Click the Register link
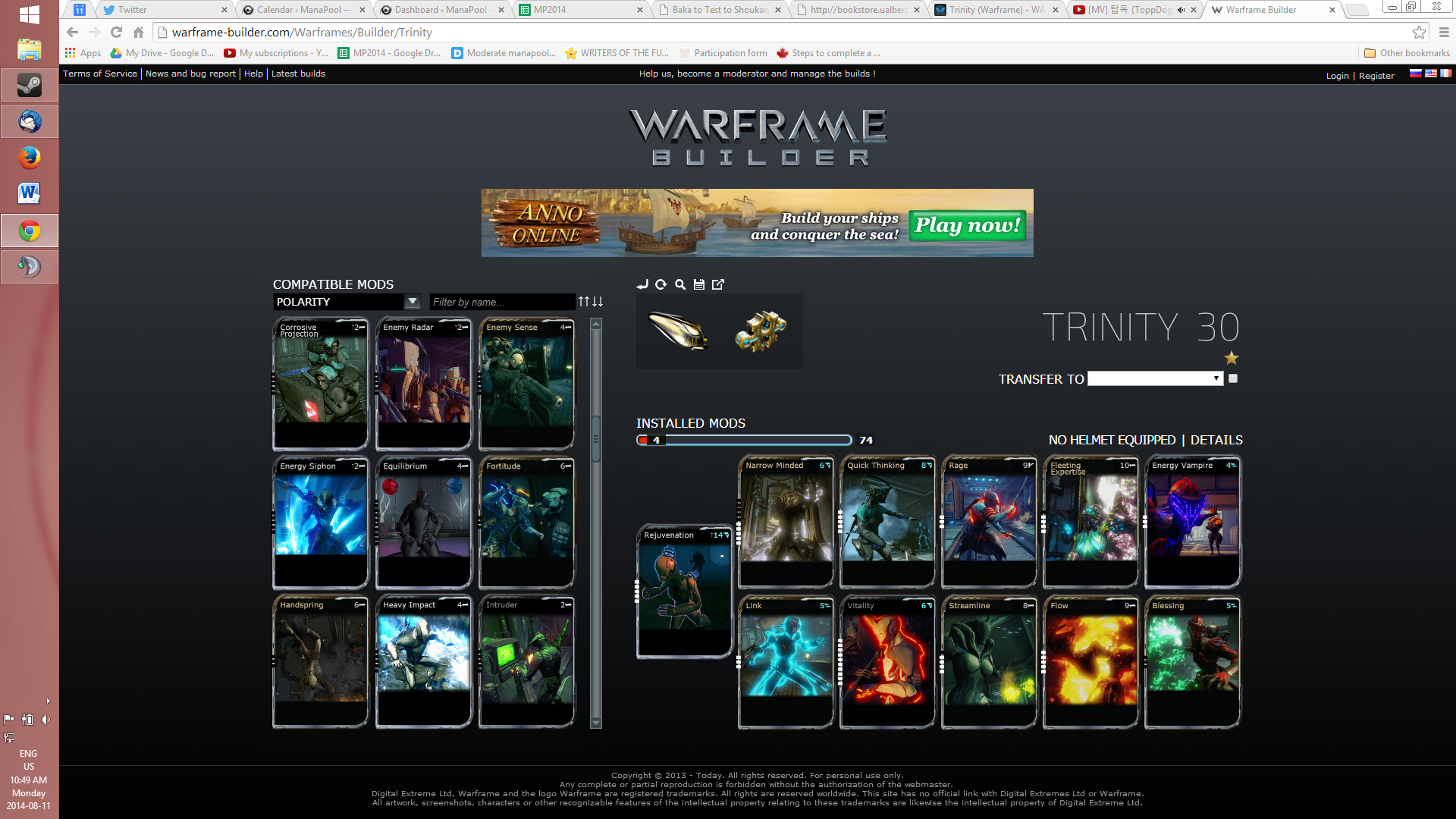Viewport: 1456px width, 819px height. [1376, 76]
